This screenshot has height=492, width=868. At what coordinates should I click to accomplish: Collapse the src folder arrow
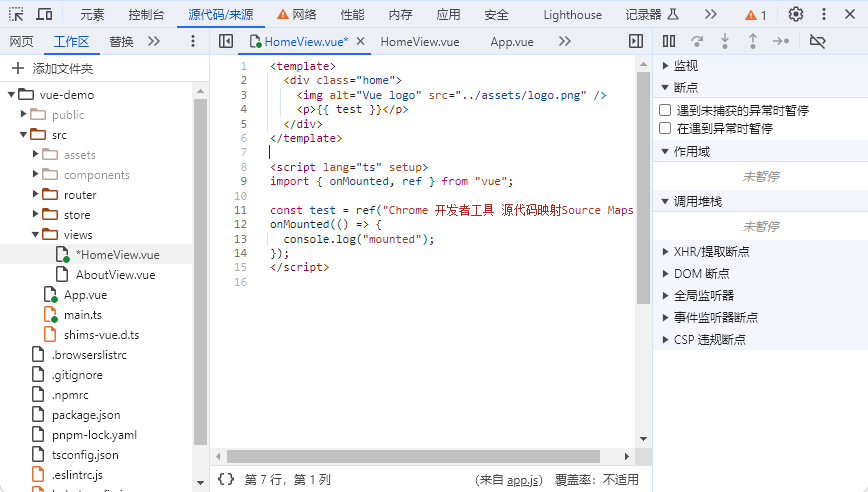pyautogui.click(x=23, y=134)
